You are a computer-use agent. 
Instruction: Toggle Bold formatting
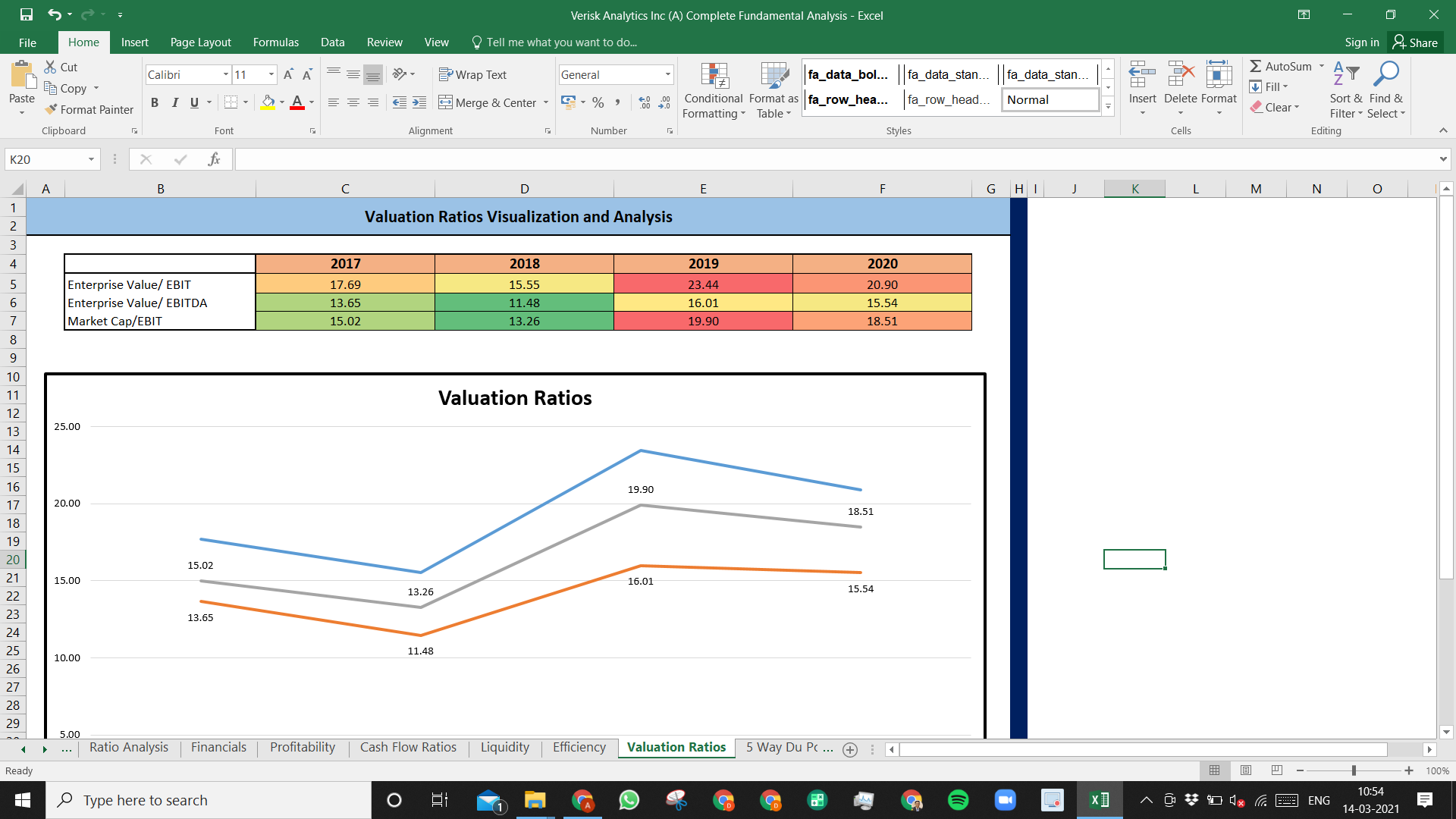point(155,102)
